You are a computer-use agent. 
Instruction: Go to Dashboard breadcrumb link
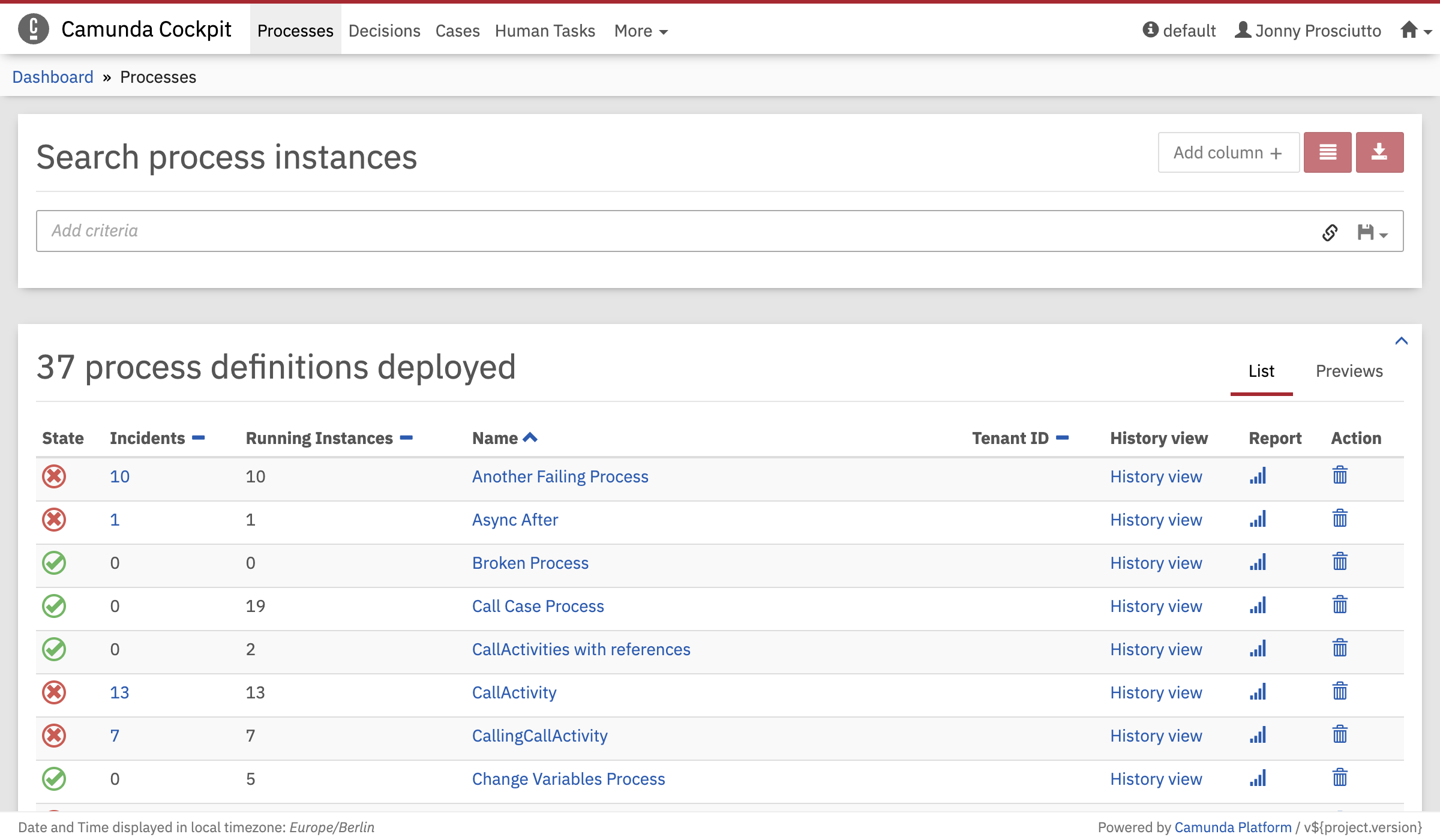53,77
